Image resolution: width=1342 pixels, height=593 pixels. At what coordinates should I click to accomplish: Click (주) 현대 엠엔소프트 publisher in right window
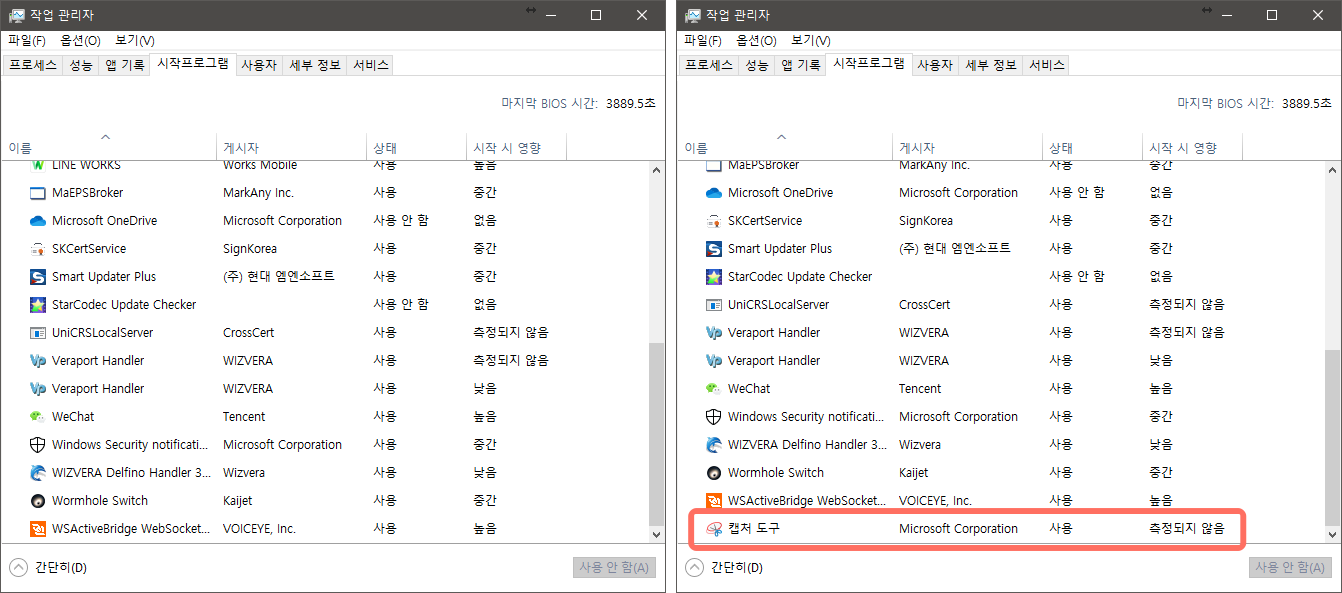pos(955,249)
